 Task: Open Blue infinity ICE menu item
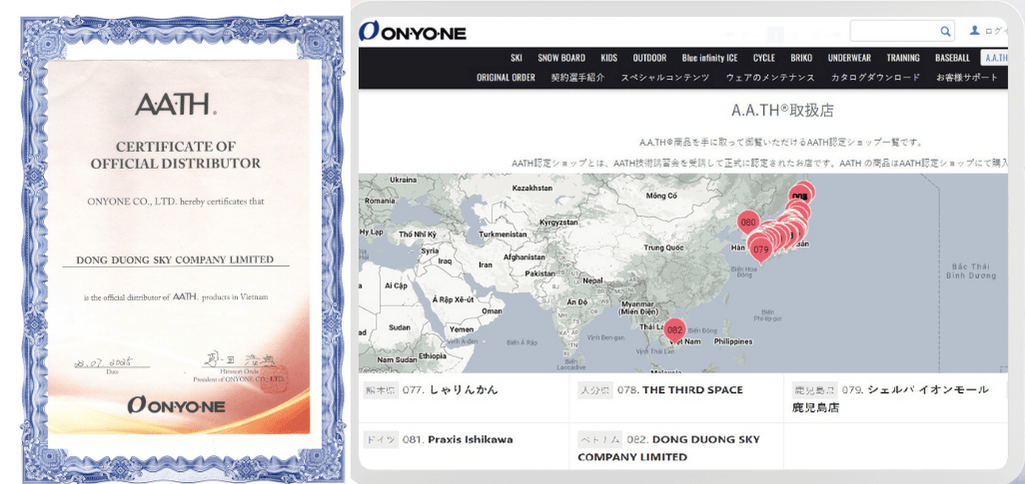point(709,58)
